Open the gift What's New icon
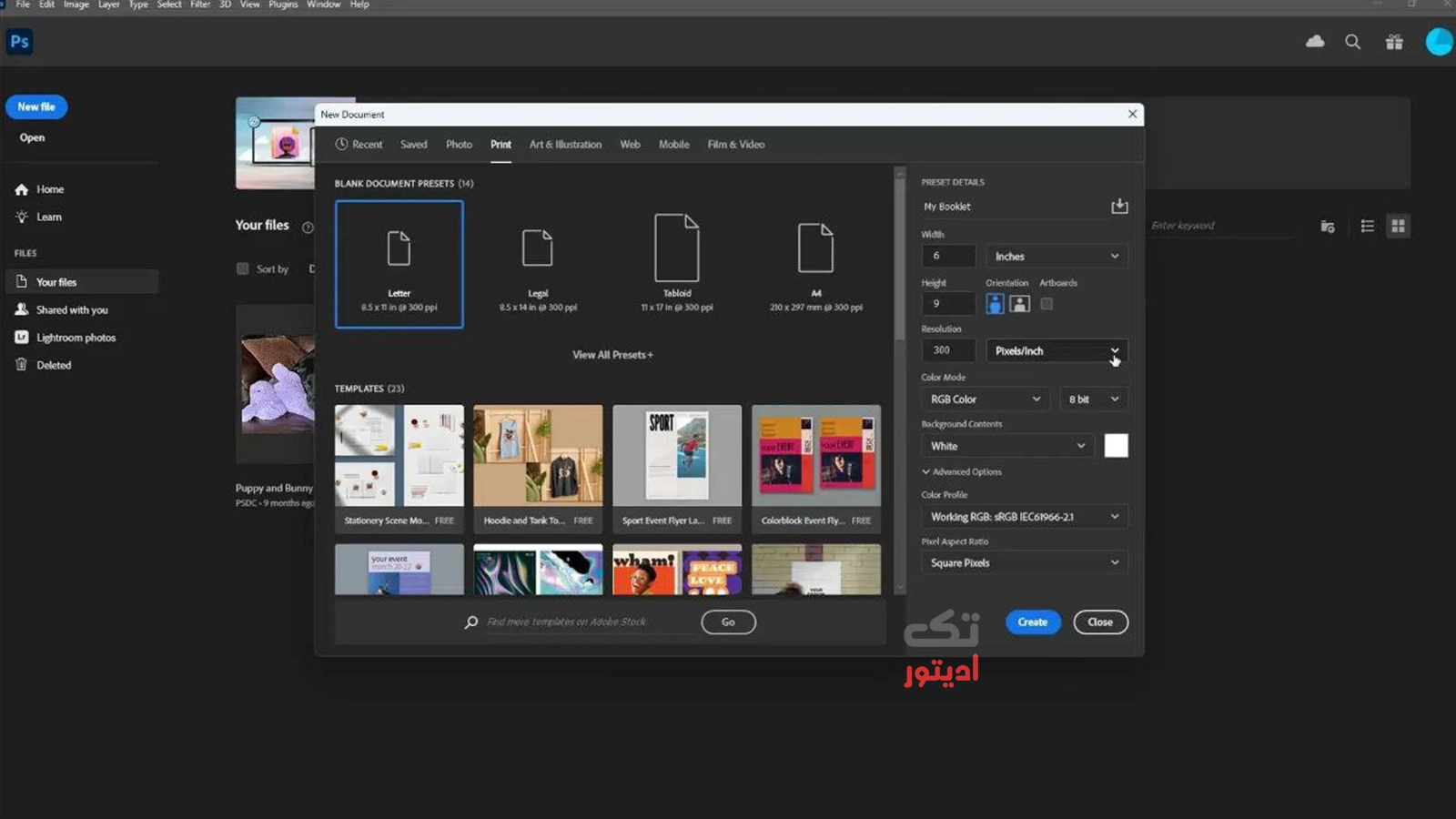 point(1394,42)
